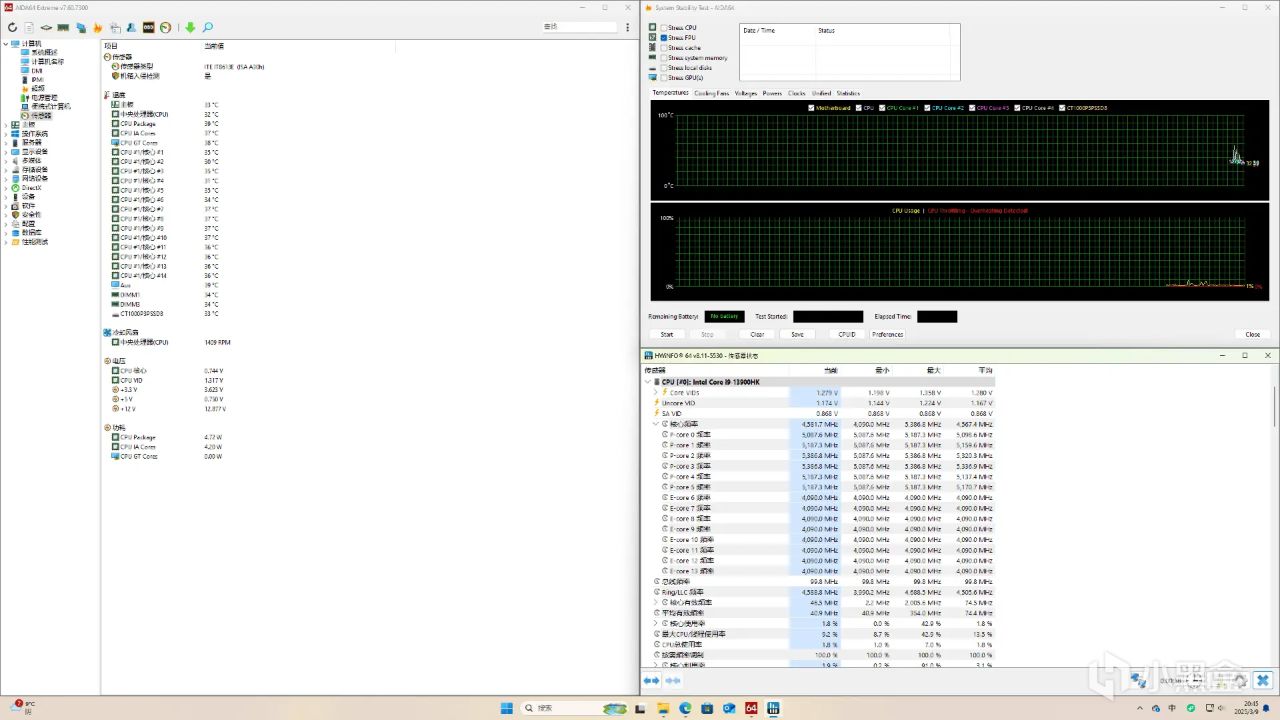Click the Close button in System Stability Test
Screen dimensions: 1280x720
[1253, 334]
